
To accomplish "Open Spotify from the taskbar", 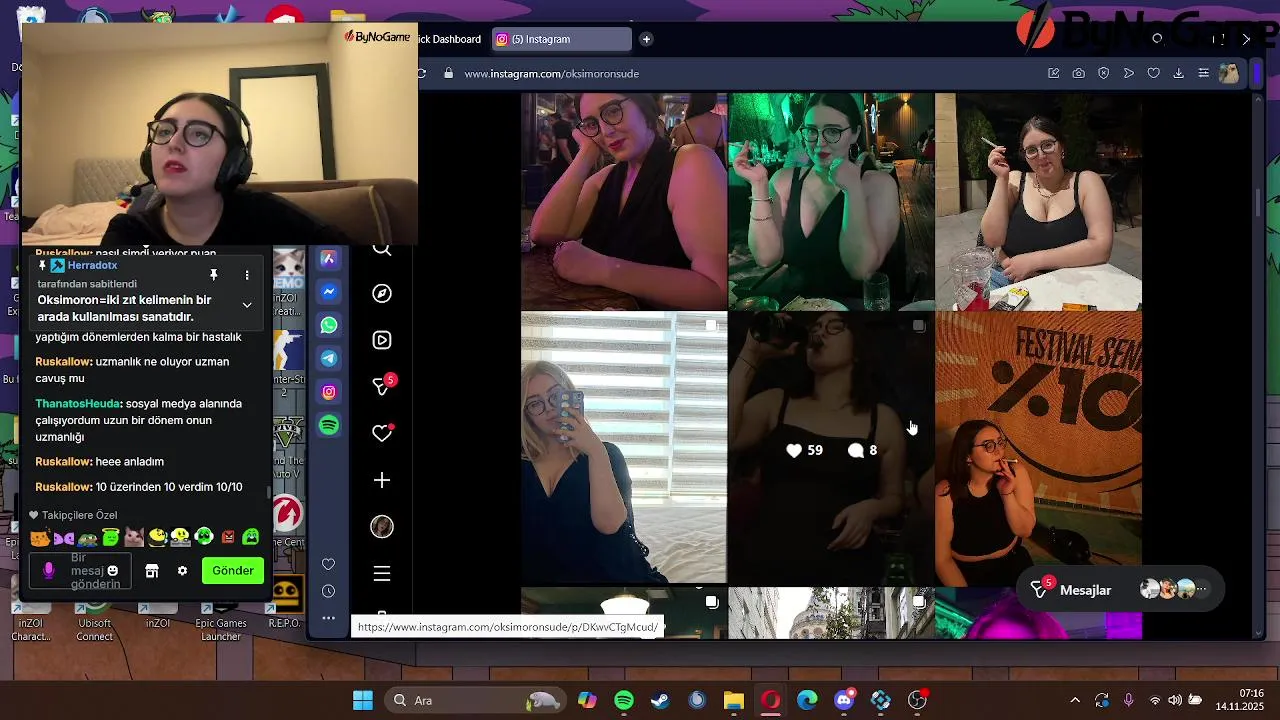I will pyautogui.click(x=624, y=700).
